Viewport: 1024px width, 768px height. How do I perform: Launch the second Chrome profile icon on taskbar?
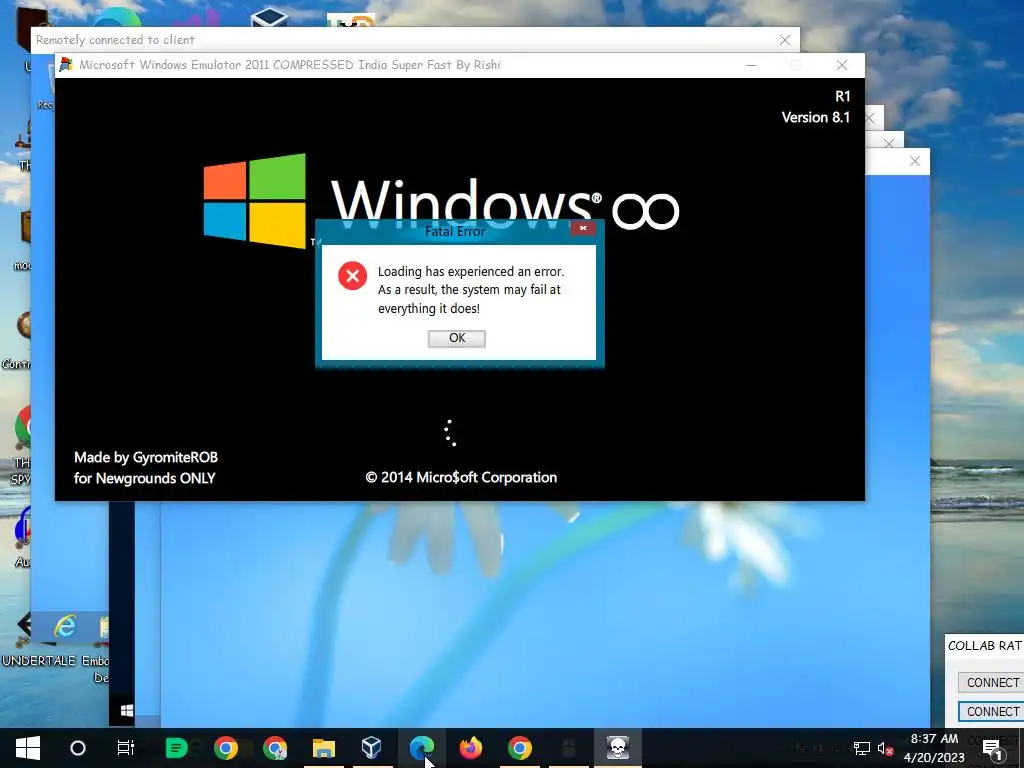(275, 748)
